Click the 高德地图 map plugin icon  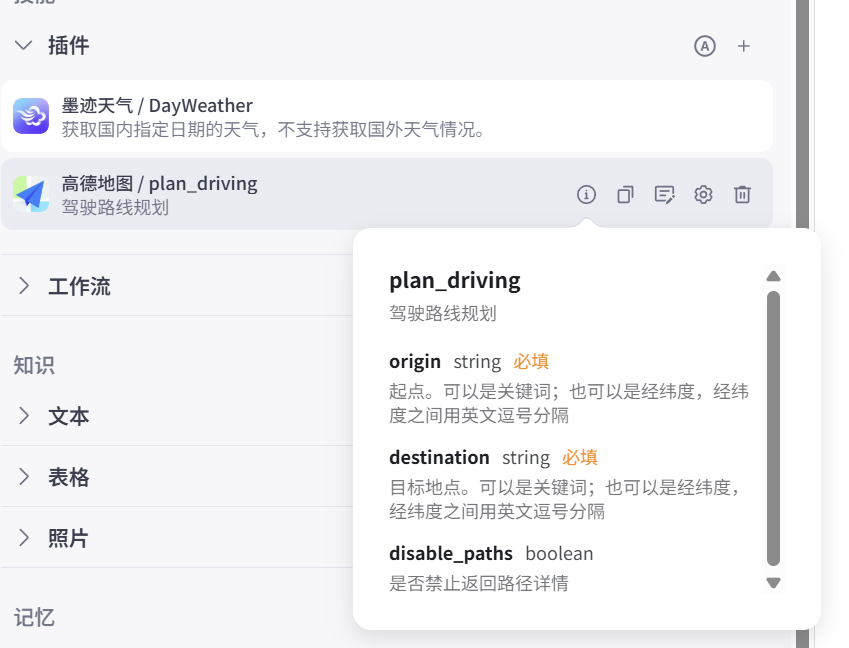pyautogui.click(x=31, y=194)
